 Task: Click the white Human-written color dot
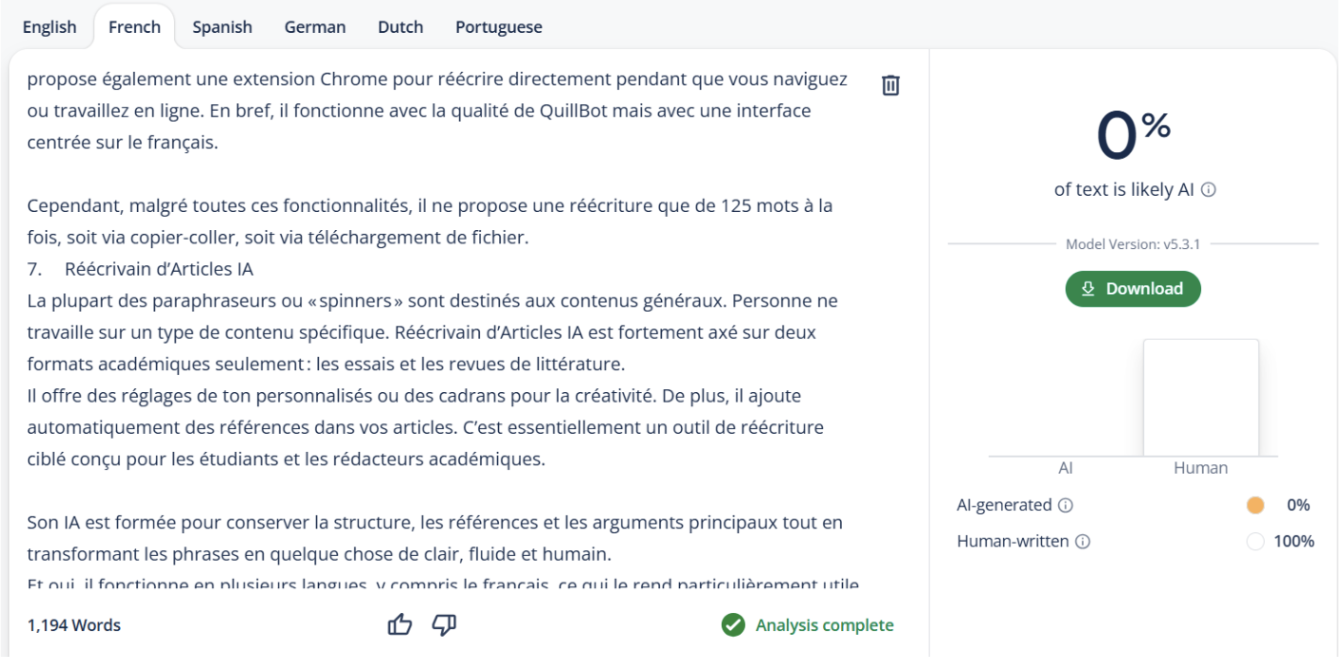pos(1256,541)
